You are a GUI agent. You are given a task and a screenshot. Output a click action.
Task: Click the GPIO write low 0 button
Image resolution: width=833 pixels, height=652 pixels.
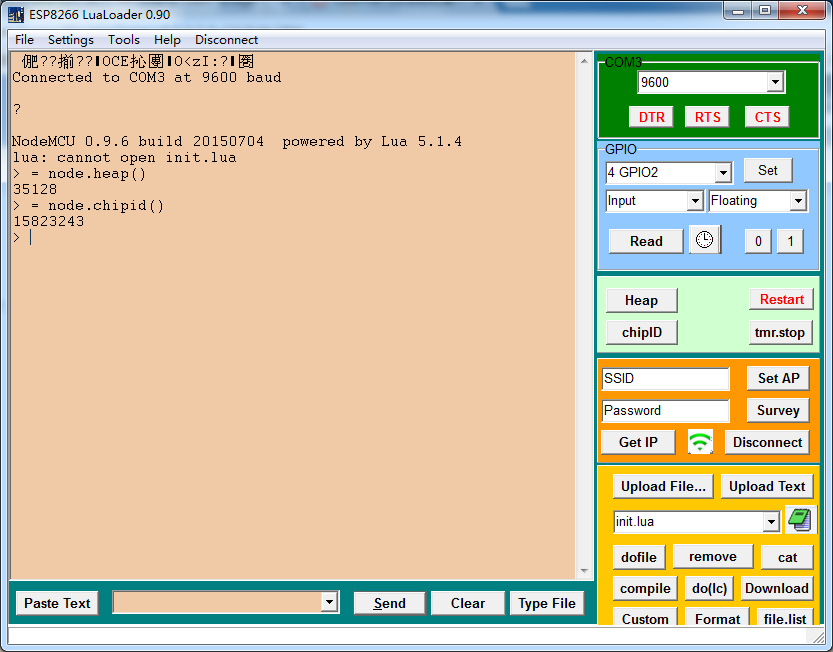759,240
